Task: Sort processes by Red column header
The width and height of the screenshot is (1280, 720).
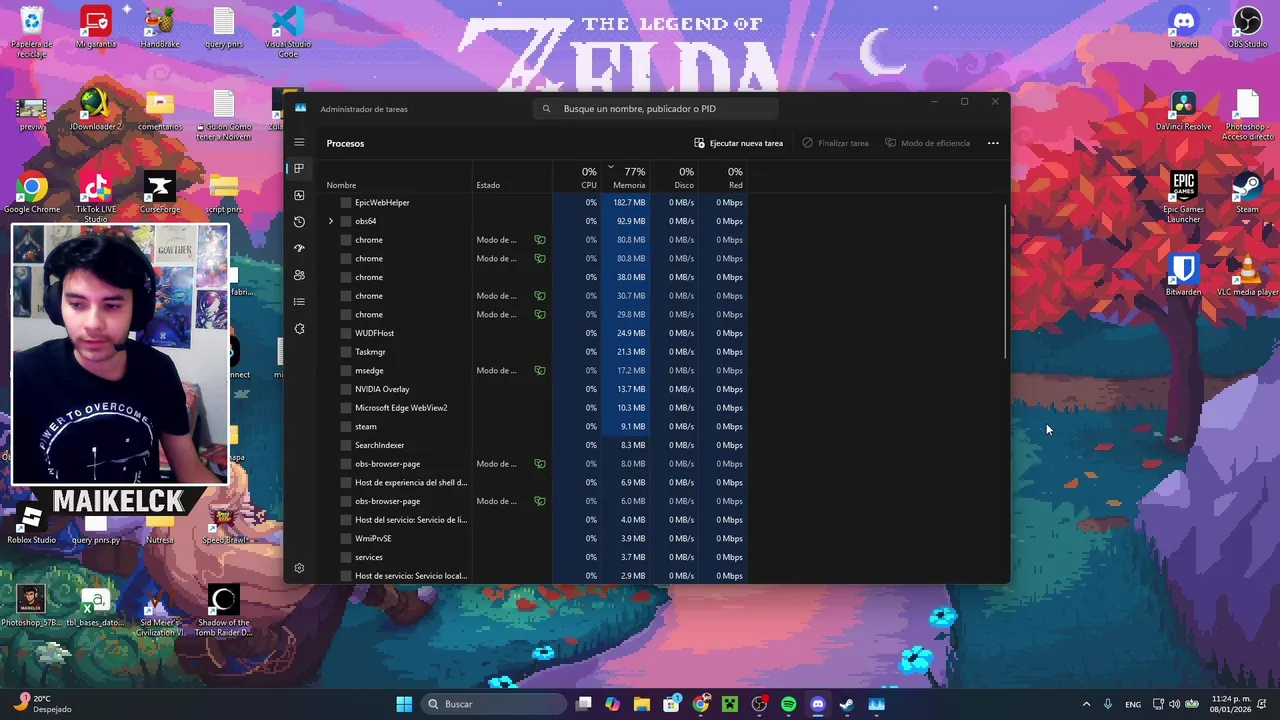Action: [723, 178]
